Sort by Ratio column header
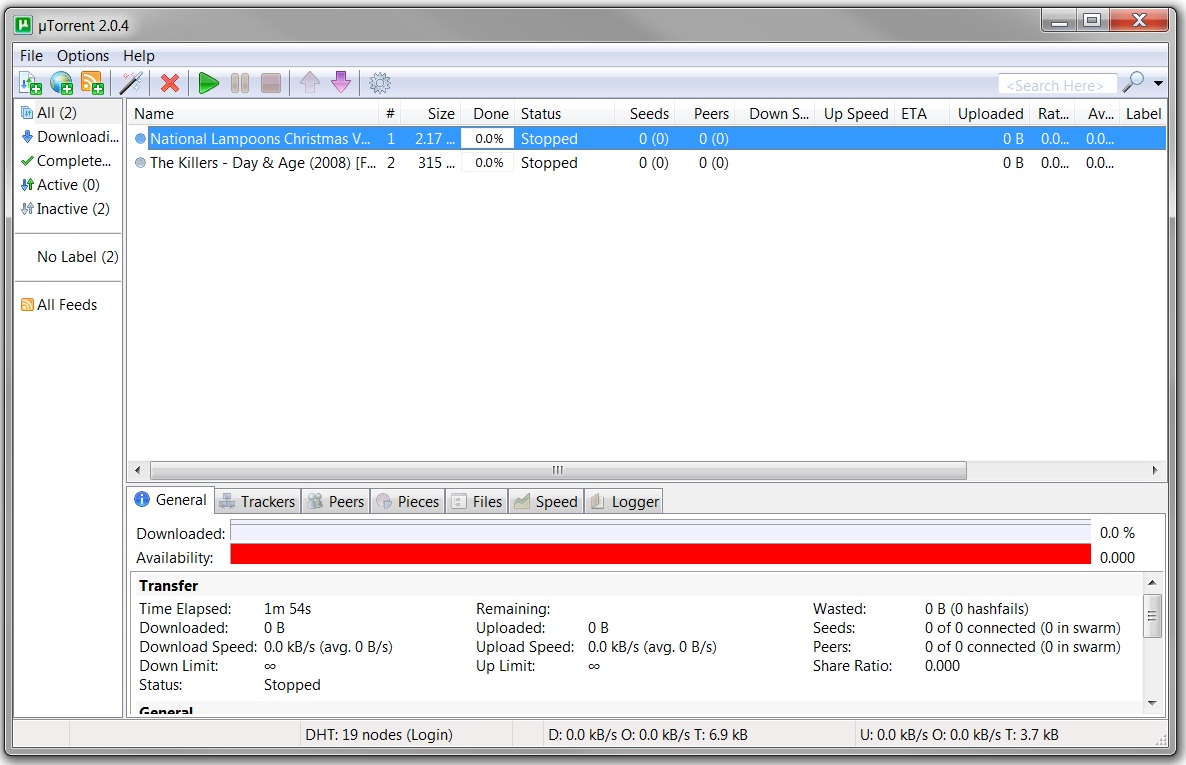 point(1053,114)
